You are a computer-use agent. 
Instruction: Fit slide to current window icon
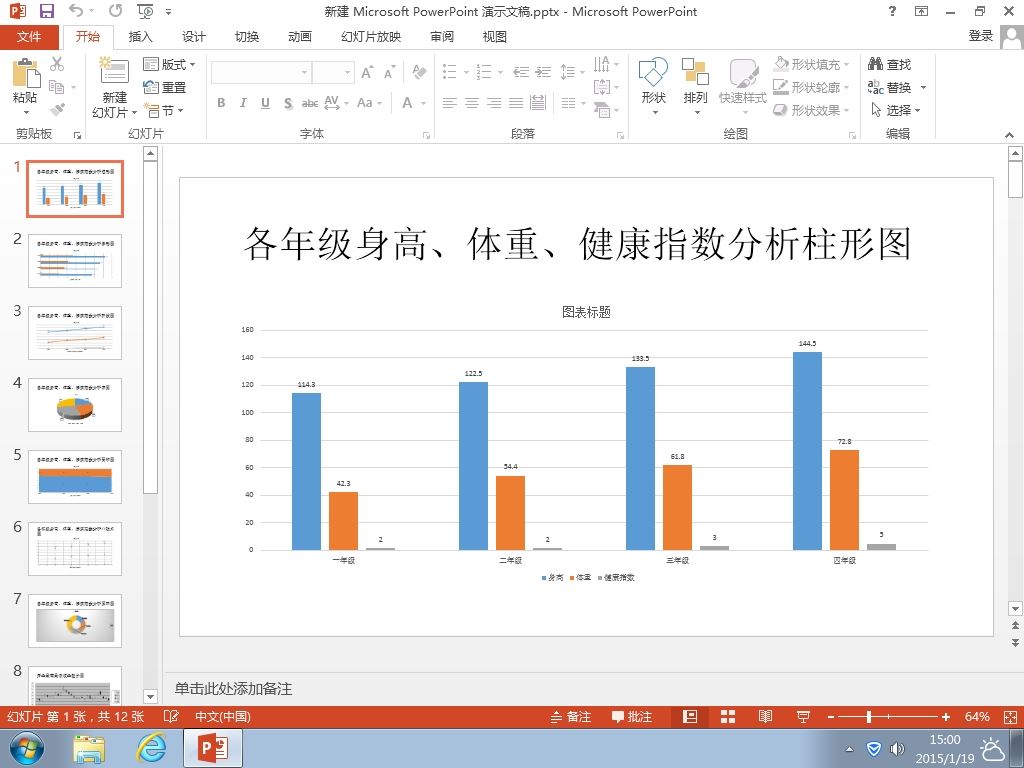1010,717
